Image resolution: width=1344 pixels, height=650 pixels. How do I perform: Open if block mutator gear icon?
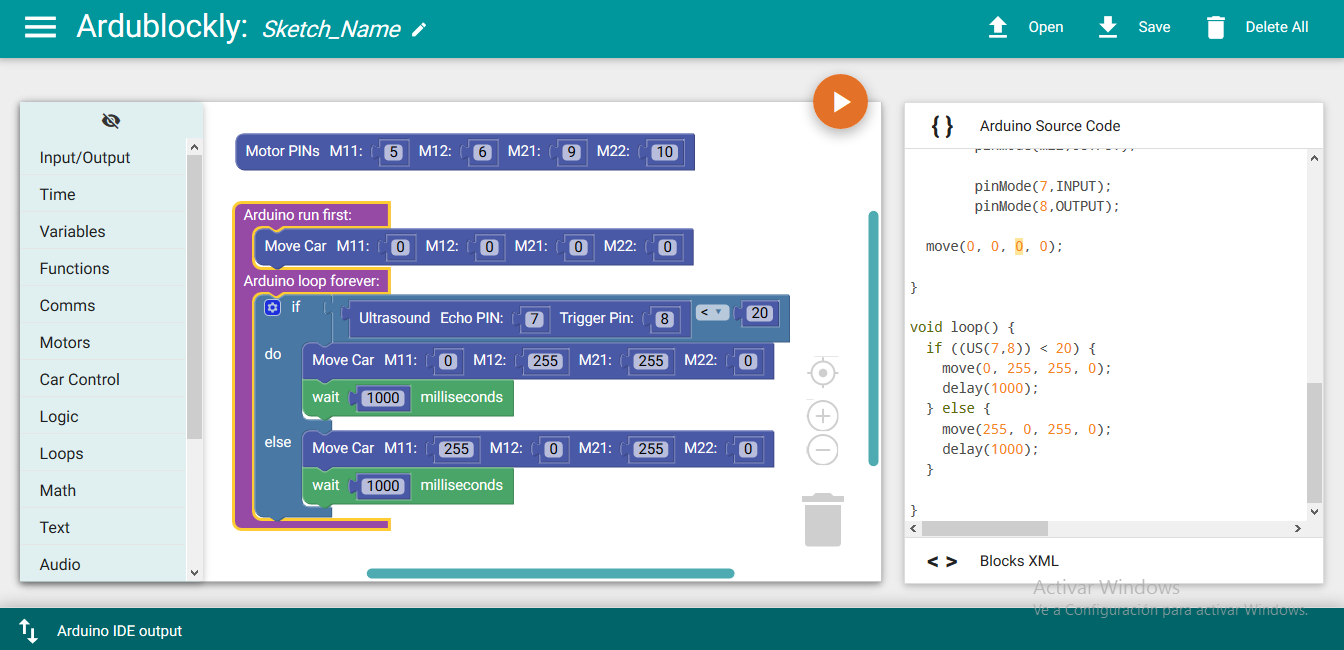272,308
